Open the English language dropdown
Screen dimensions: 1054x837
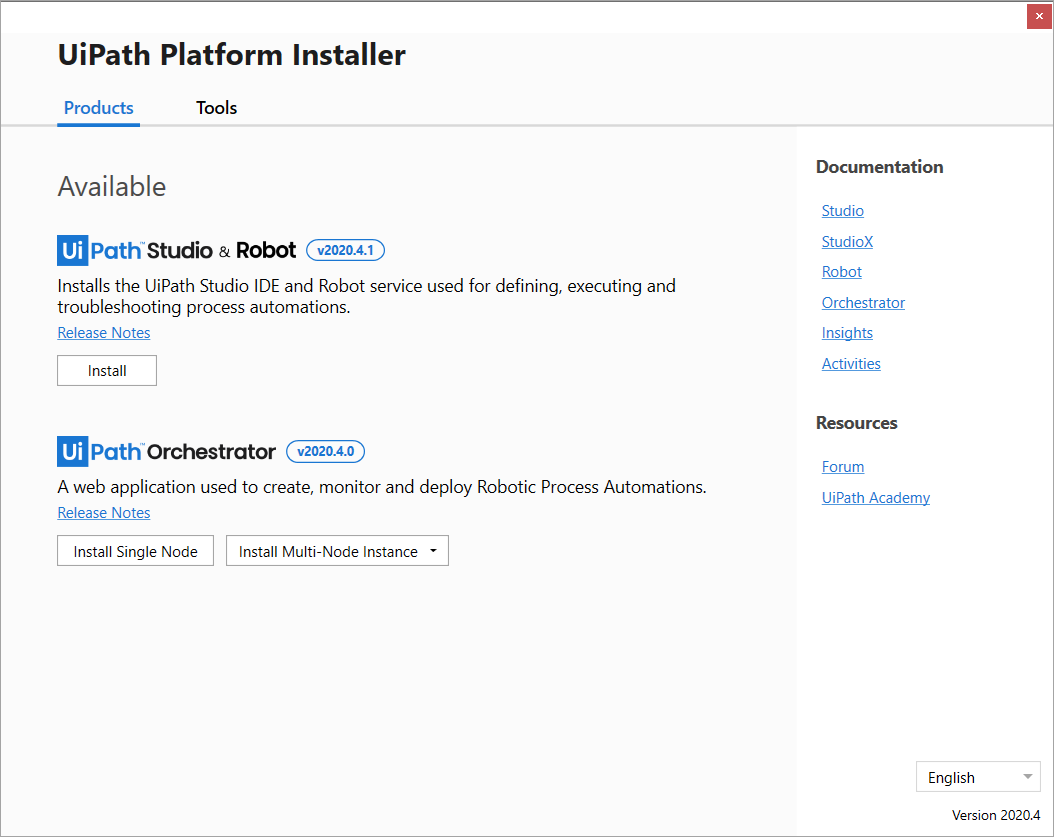(x=977, y=777)
